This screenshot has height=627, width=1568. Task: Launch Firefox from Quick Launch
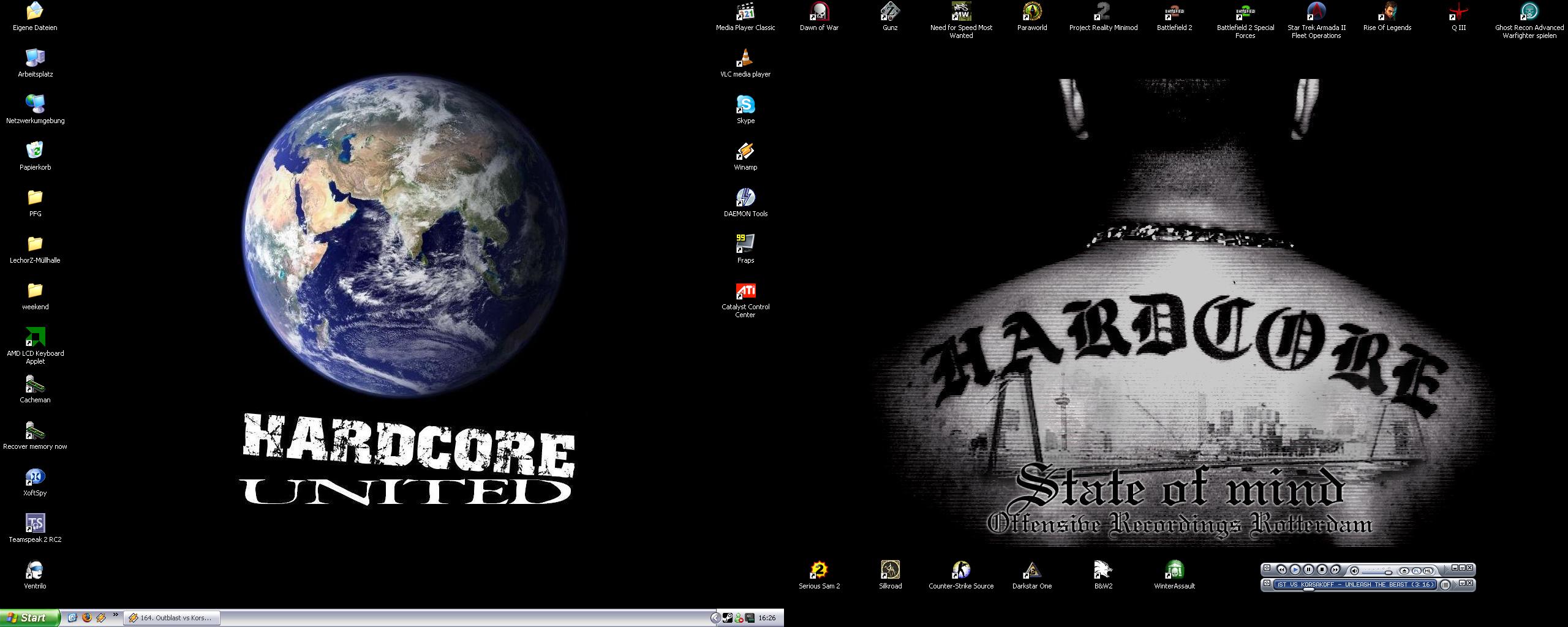point(86,618)
